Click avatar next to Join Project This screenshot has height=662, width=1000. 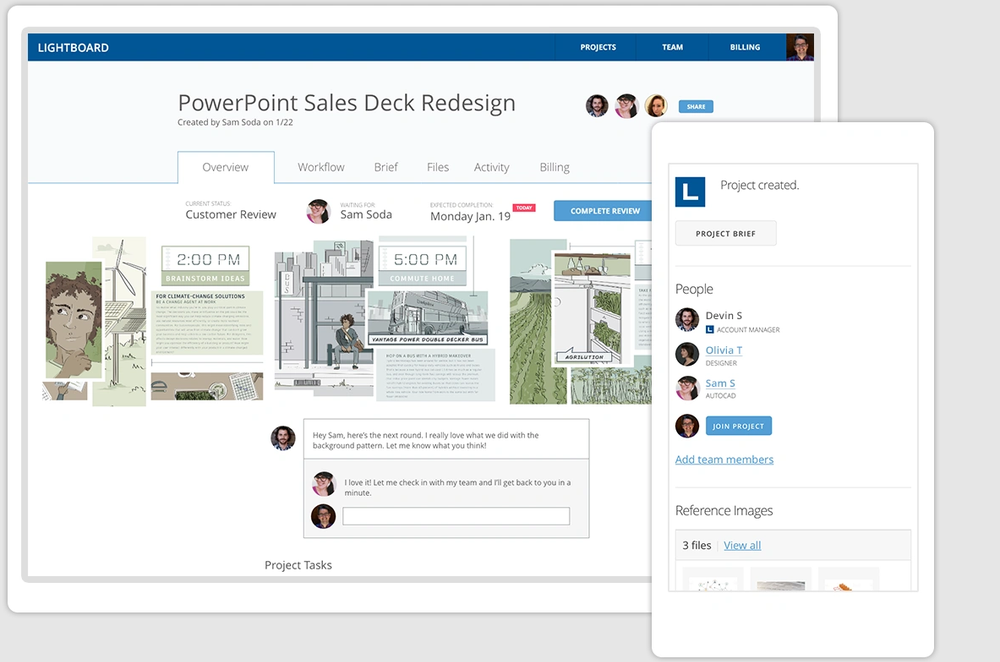(687, 426)
